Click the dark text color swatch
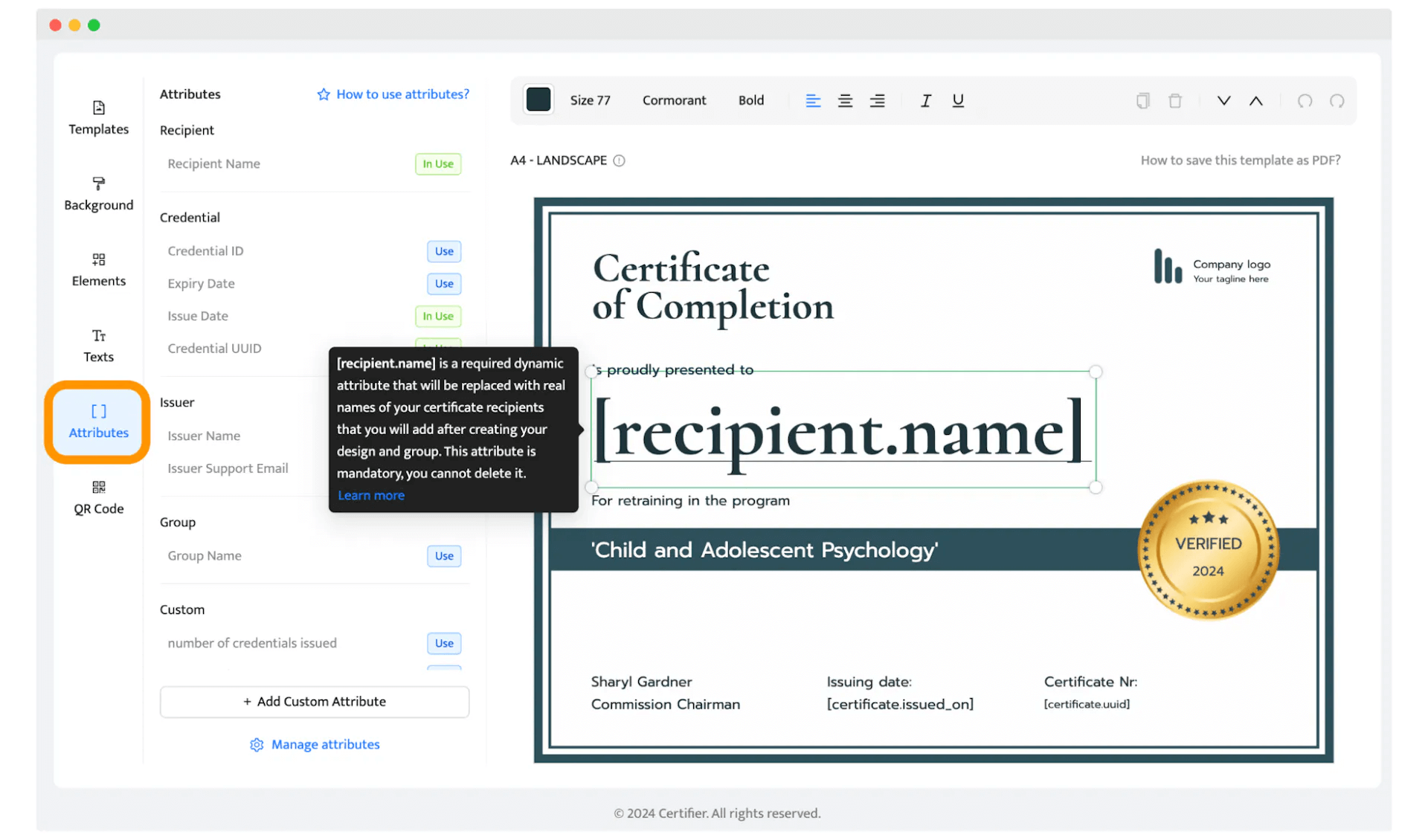Screen dimensions: 1428x840 tap(538, 100)
